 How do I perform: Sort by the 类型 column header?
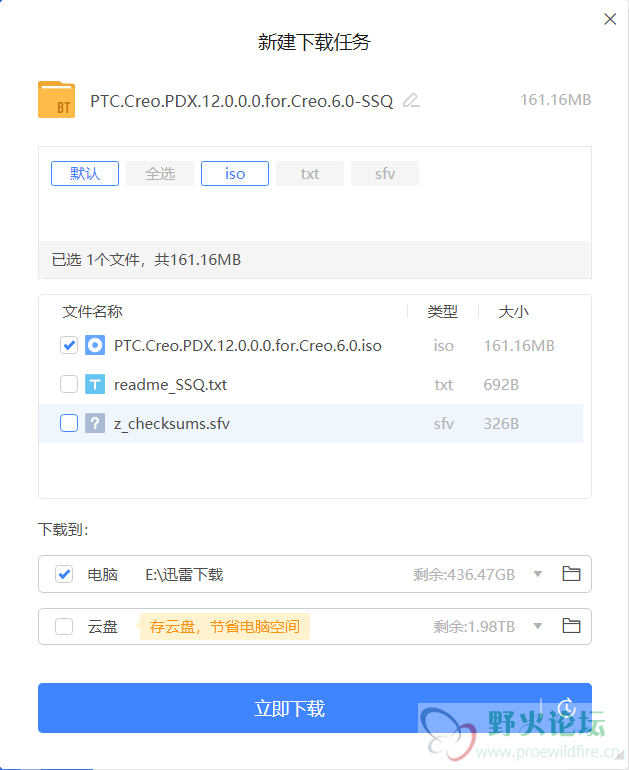tap(442, 311)
